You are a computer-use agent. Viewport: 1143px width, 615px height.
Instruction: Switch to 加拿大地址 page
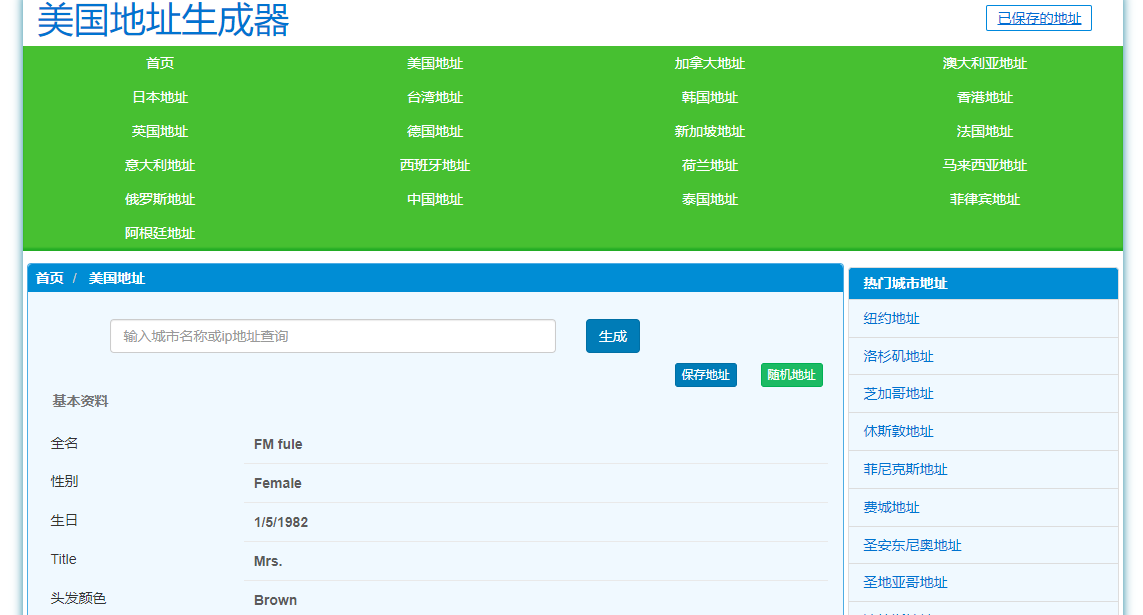coord(709,63)
